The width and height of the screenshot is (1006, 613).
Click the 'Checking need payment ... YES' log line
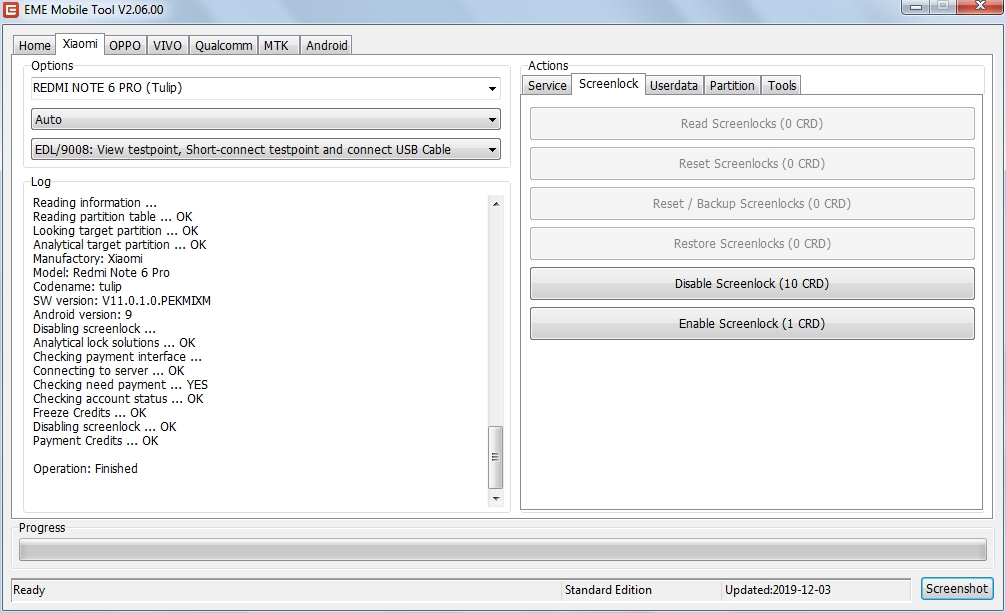coord(121,384)
